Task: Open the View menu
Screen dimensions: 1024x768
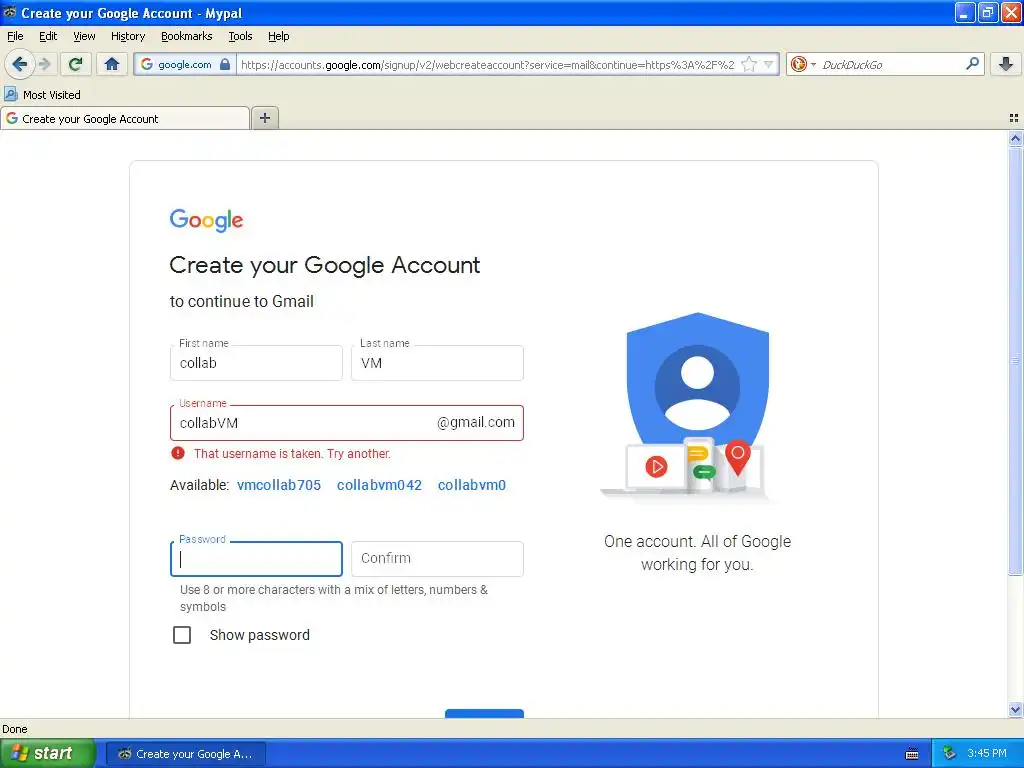Action: click(84, 36)
